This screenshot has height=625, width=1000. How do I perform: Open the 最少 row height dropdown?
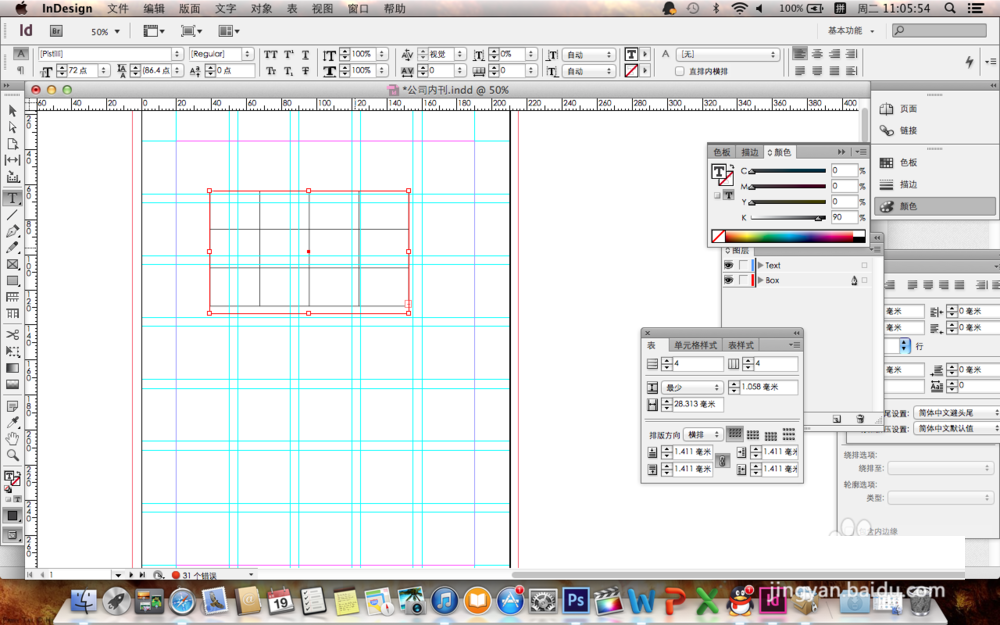691,387
